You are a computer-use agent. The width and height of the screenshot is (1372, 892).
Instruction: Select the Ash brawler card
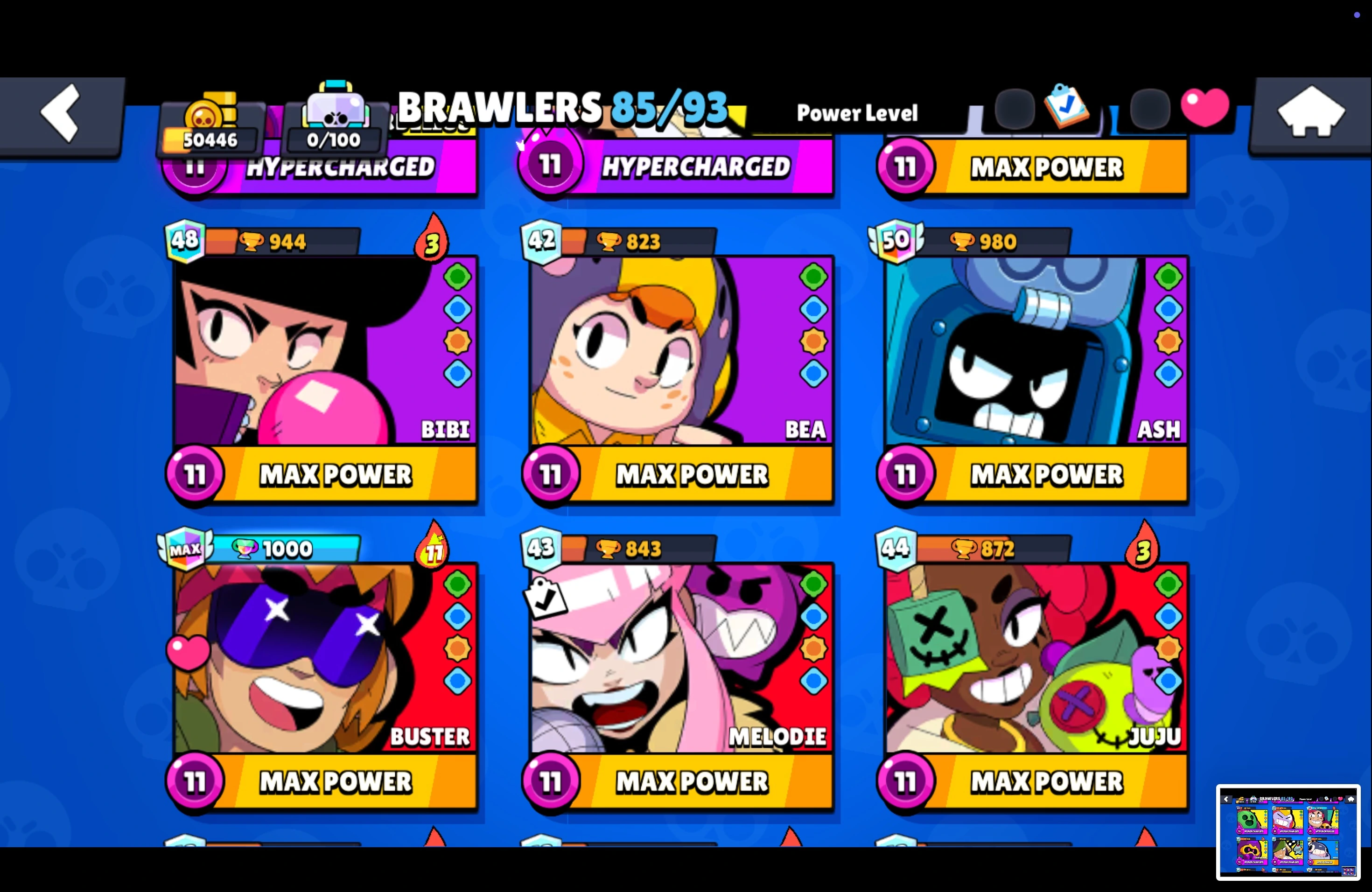1036,350
